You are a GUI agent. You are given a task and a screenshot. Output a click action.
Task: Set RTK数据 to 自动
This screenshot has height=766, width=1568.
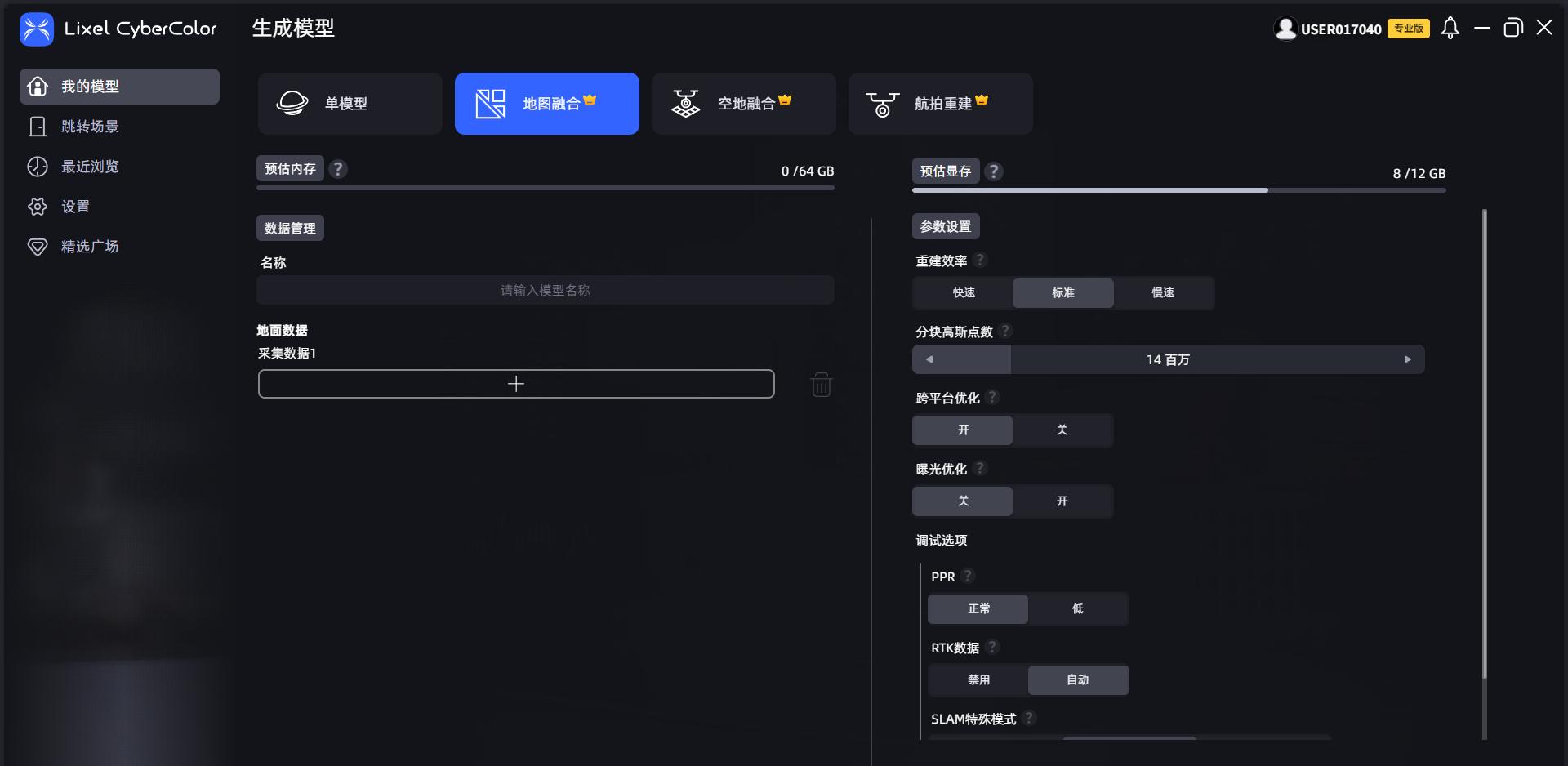click(1078, 680)
